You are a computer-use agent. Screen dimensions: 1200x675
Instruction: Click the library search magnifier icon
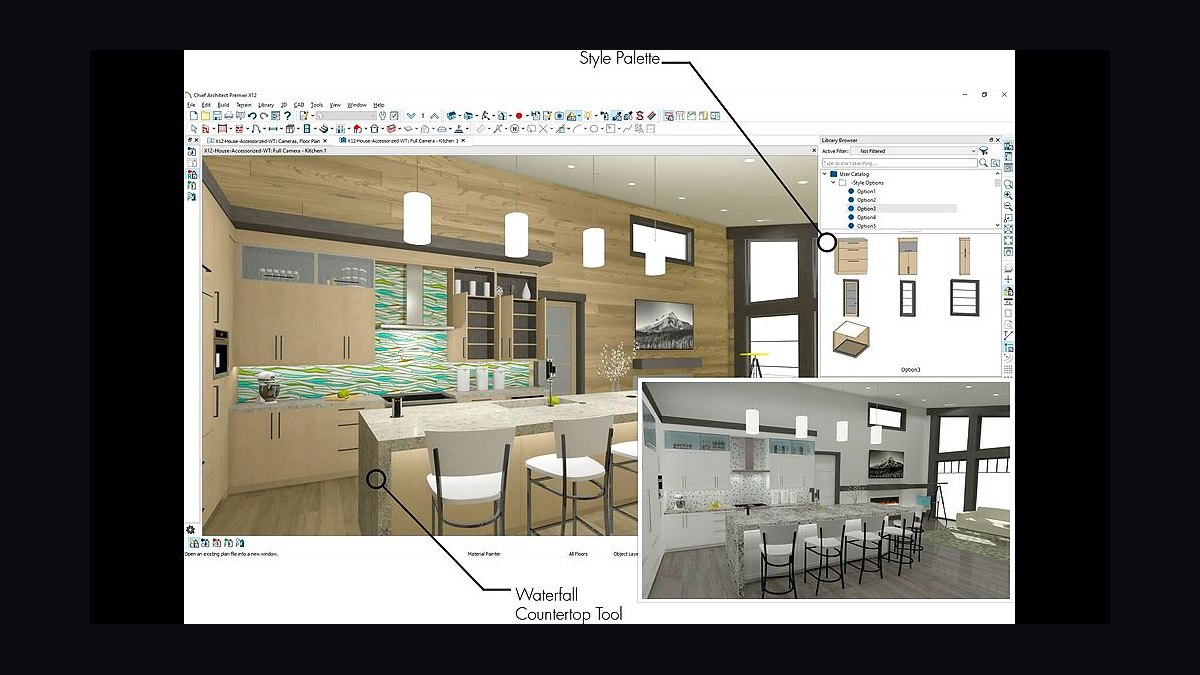[983, 163]
